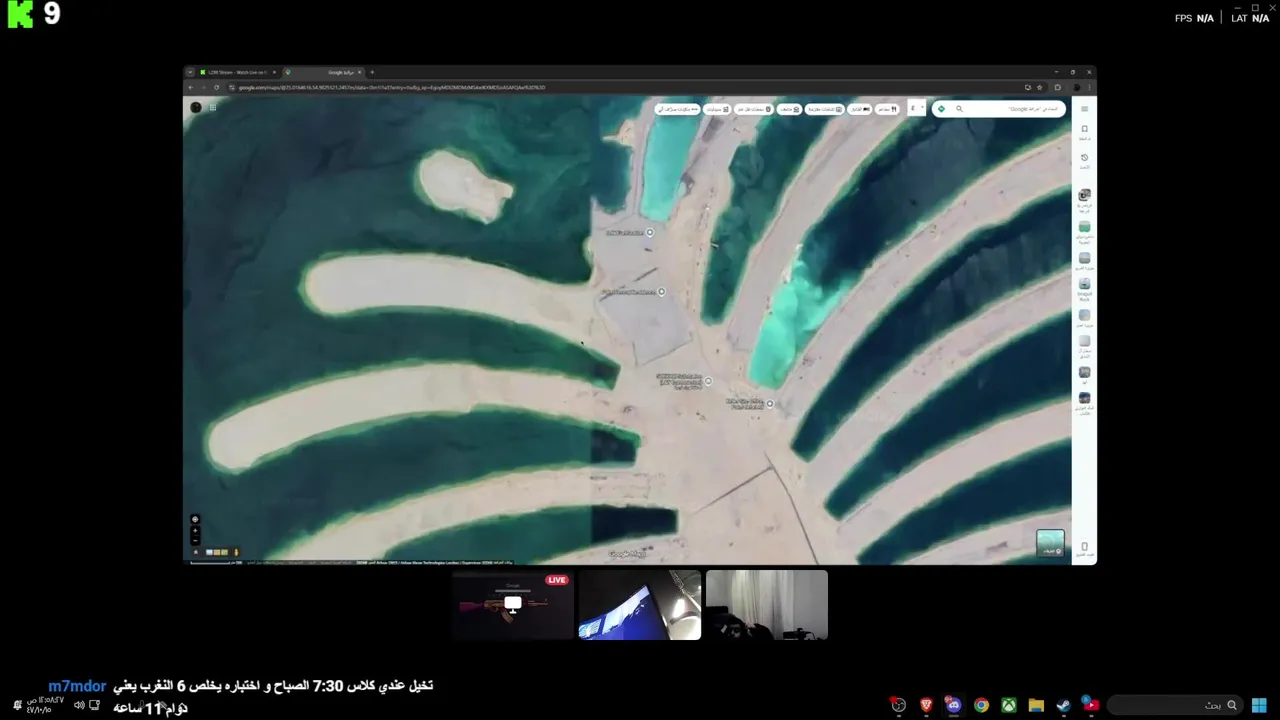Select the Museums category chip

pyautogui.click(x=790, y=109)
